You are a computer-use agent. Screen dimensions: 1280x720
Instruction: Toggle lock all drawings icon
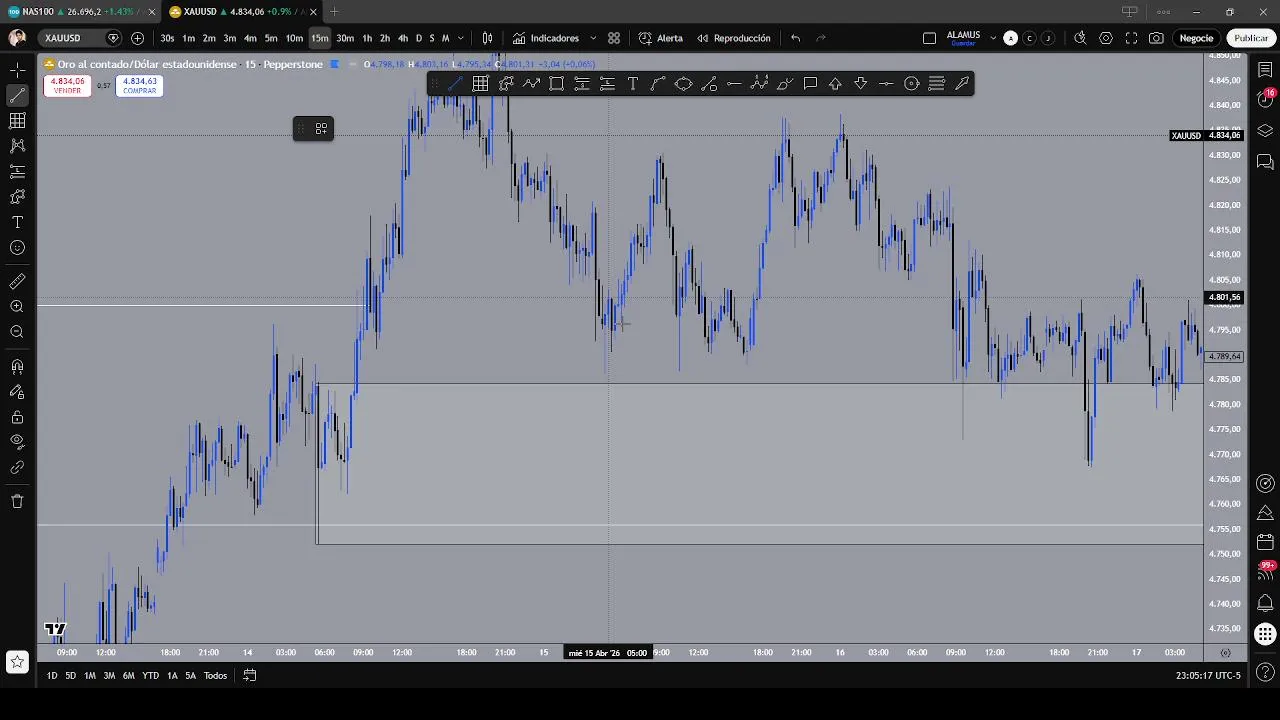pyautogui.click(x=17, y=417)
